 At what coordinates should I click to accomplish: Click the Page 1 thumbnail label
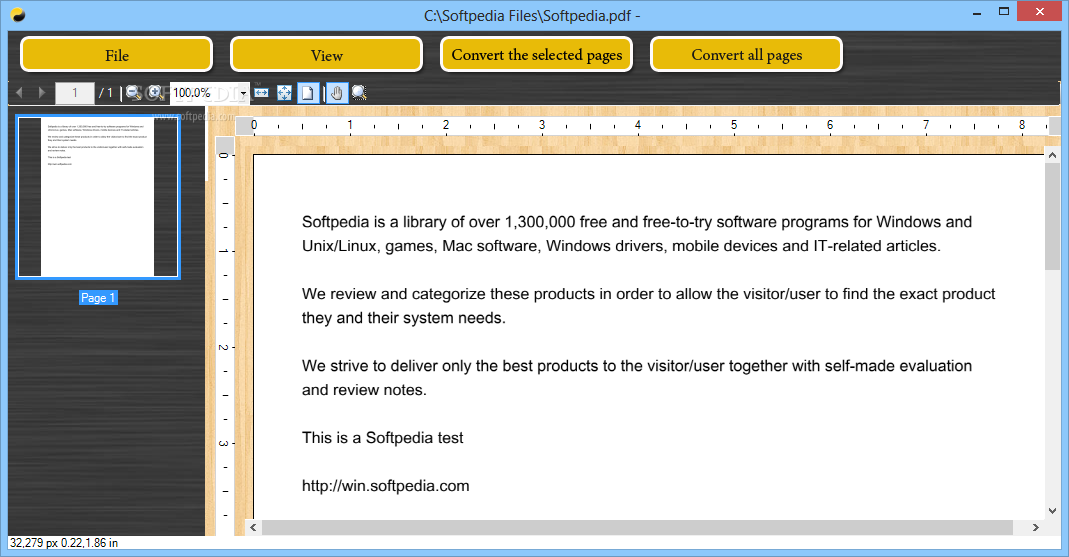click(x=98, y=298)
